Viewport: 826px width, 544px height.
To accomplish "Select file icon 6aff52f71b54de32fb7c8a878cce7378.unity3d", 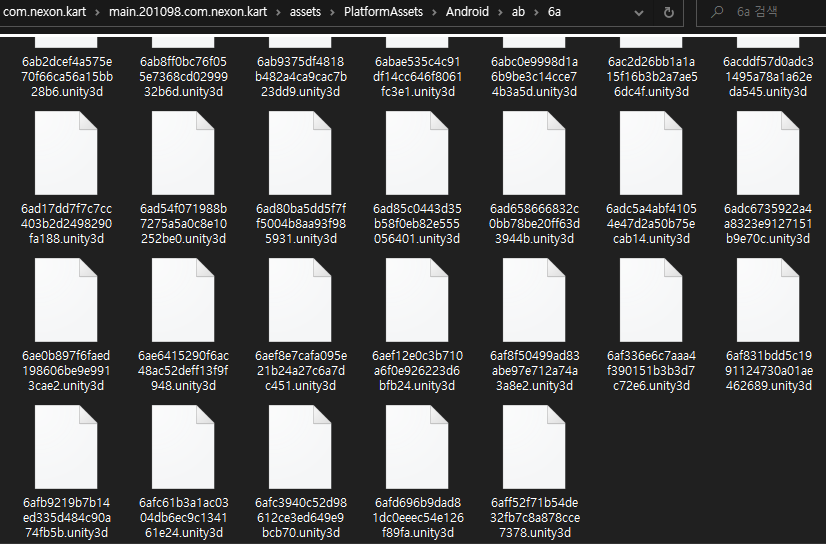I will point(534,447).
